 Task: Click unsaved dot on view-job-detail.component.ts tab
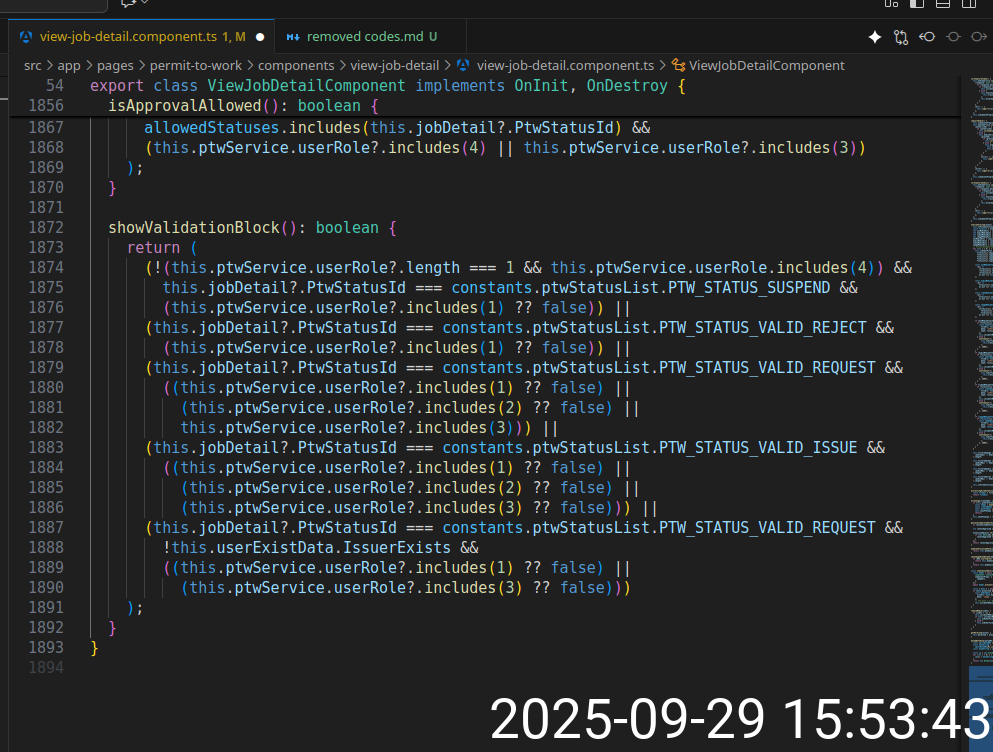[x=260, y=37]
